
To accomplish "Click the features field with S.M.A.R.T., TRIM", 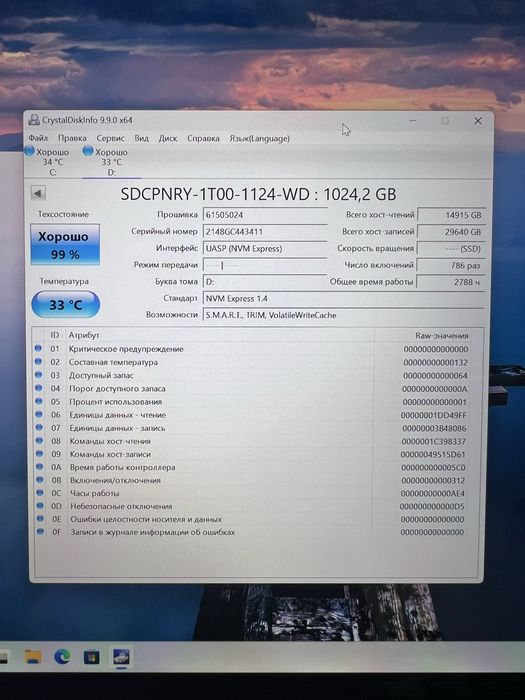I will (343, 315).
